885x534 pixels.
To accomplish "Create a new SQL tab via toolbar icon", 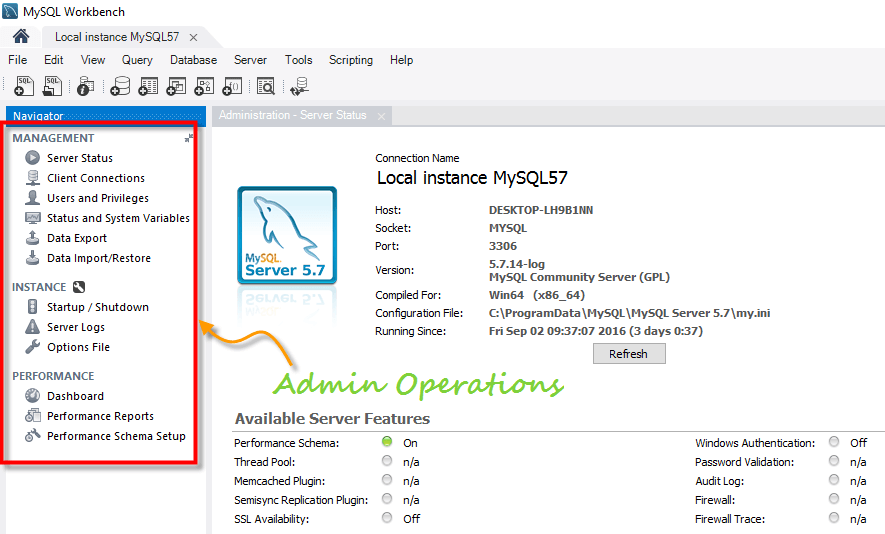I will point(24,86).
